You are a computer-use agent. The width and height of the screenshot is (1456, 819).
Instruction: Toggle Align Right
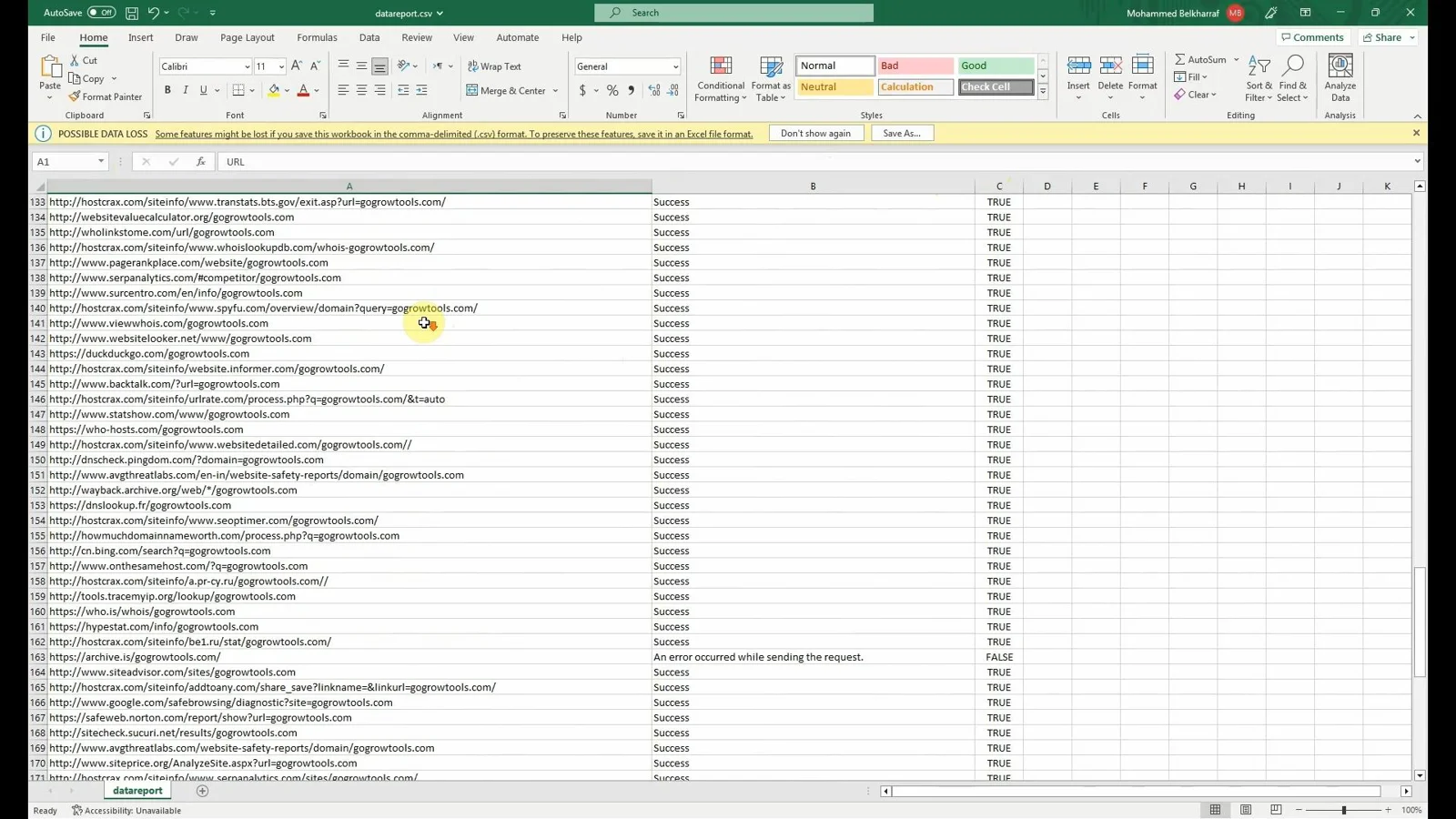(379, 90)
